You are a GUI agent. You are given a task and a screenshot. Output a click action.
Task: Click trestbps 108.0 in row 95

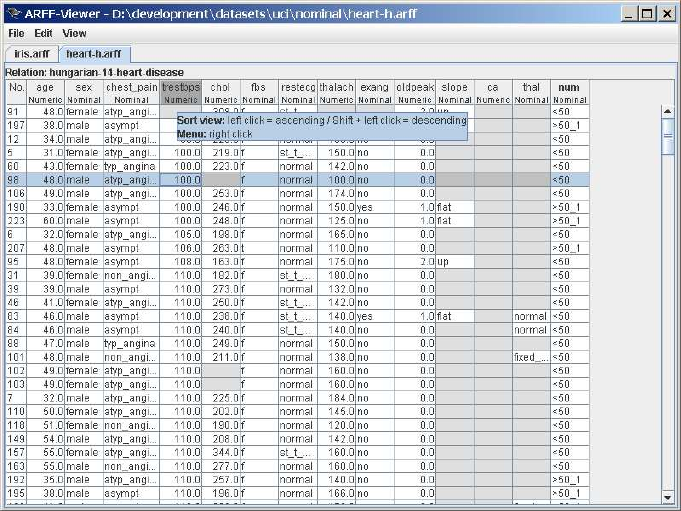[181, 262]
